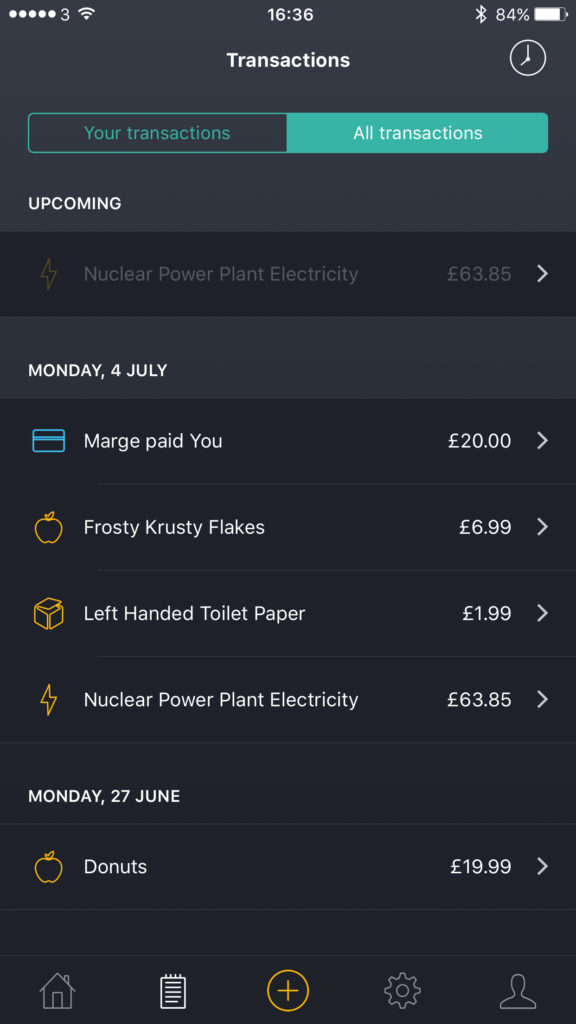Add new transaction with plus button

pos(288,990)
